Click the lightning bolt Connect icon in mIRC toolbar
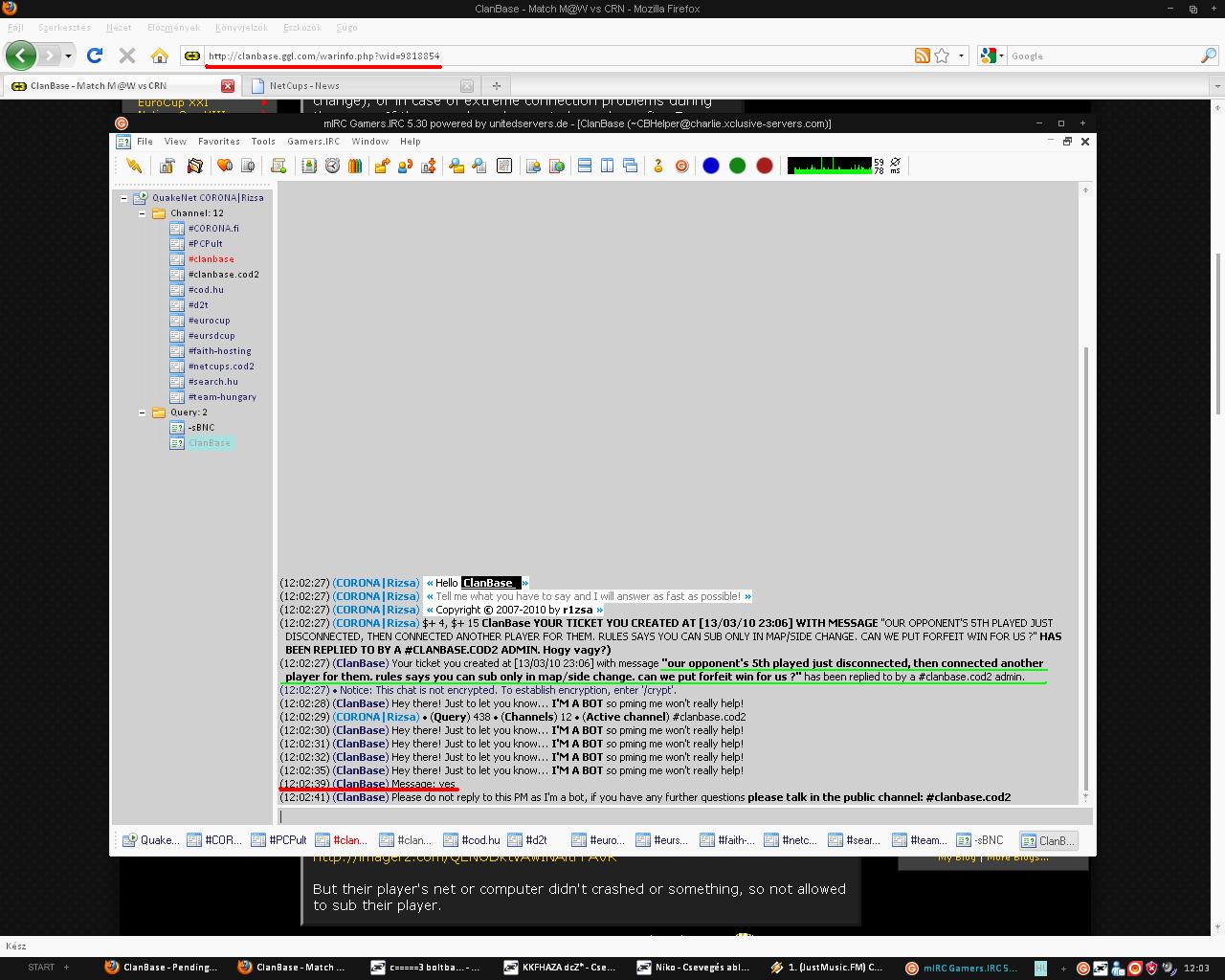Viewport: 1225px width, 980px height. tap(134, 166)
